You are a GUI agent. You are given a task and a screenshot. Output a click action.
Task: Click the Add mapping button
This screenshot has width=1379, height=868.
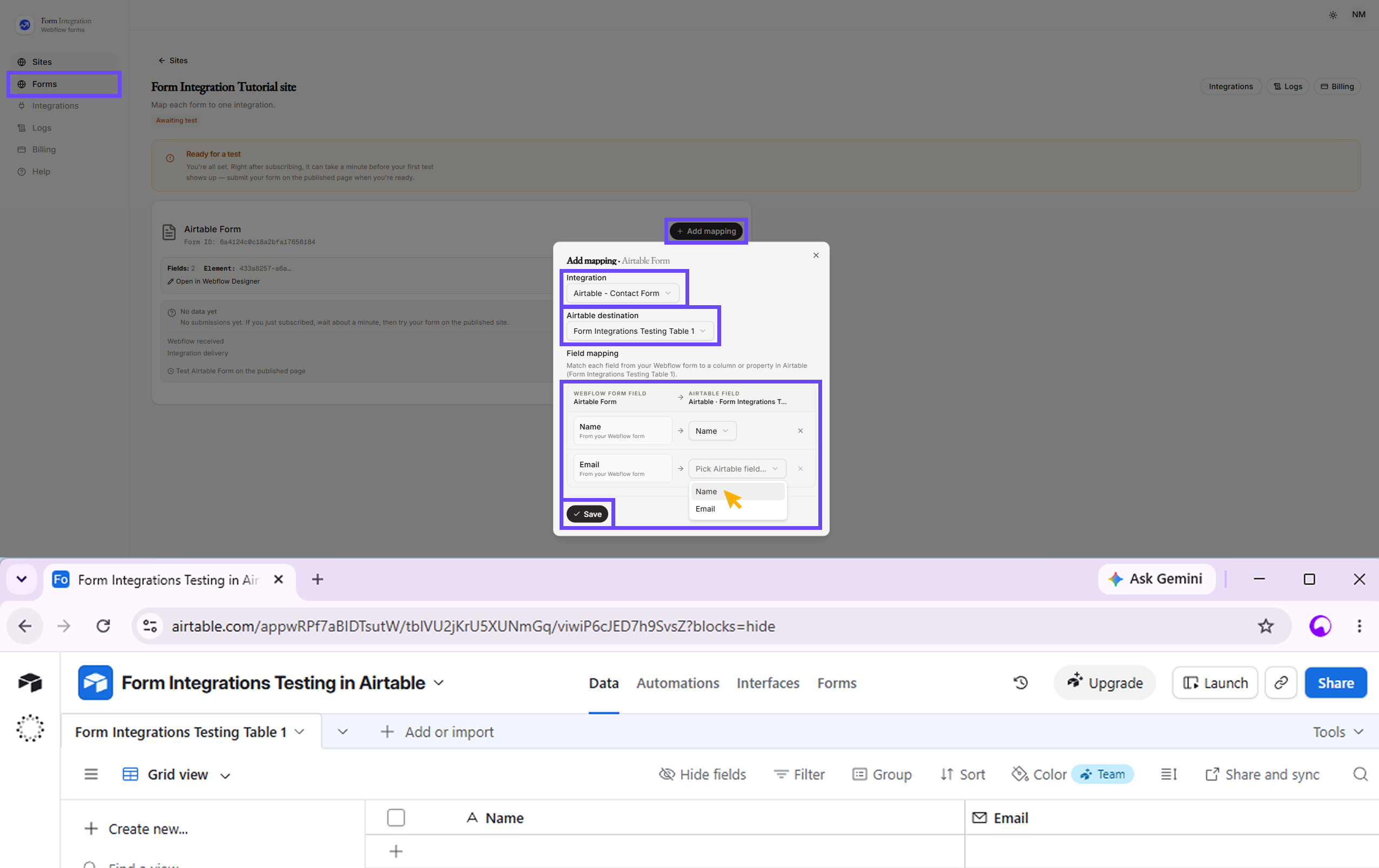coord(705,231)
